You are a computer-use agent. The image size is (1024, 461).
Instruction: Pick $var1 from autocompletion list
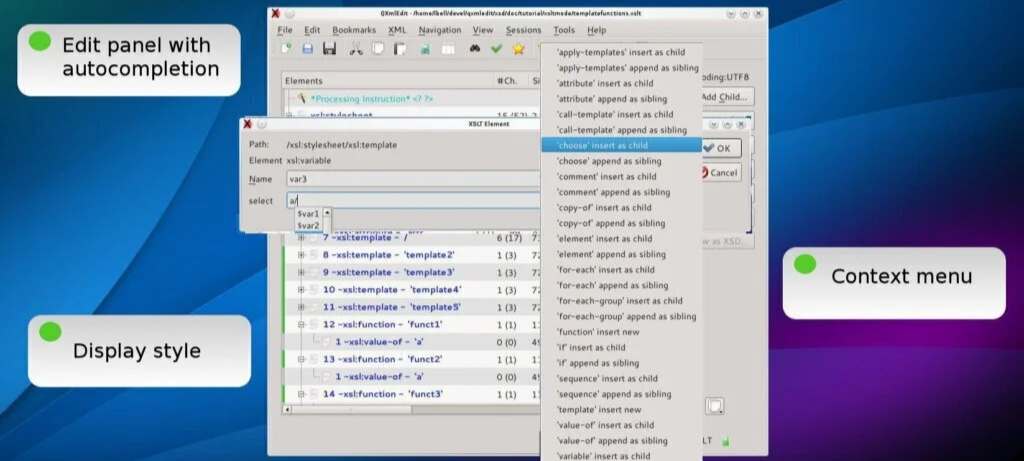(308, 214)
